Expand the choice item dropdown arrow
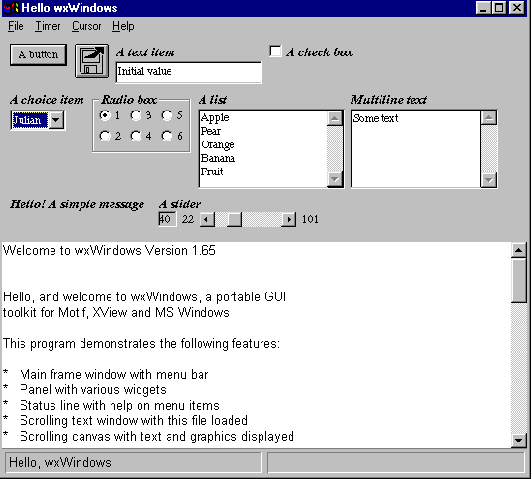532x479 pixels. 56,120
